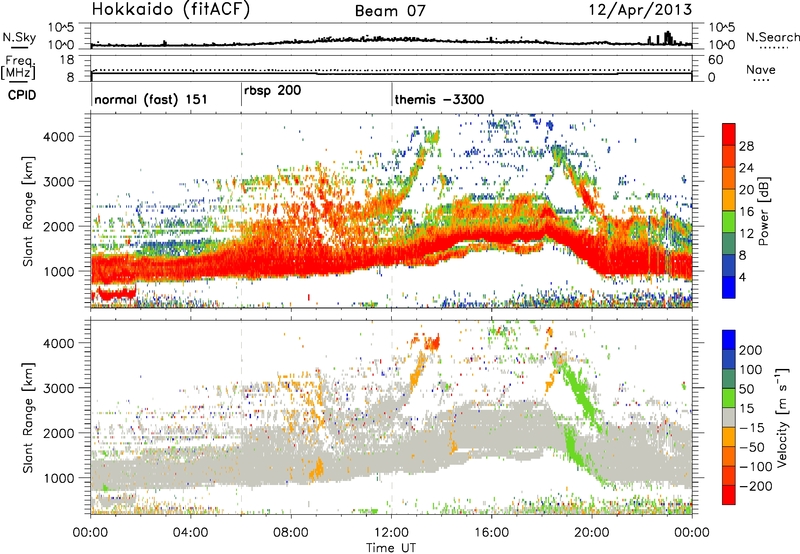Image resolution: width=800 pixels, height=554 pixels.
Task: Click the 'N.Search' legend label
Action: point(772,37)
